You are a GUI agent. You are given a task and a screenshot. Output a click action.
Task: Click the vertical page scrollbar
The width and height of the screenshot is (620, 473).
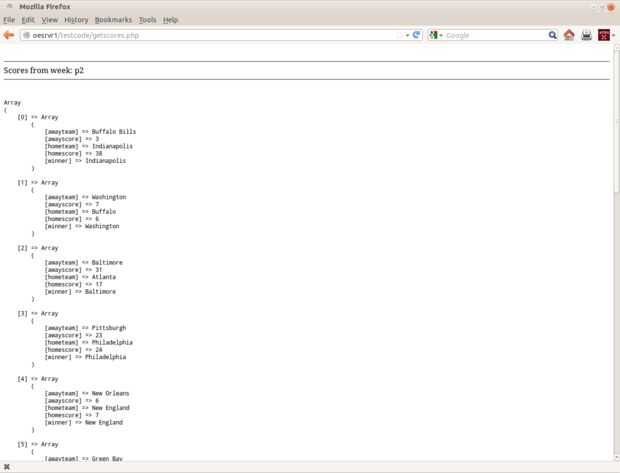coord(616,252)
